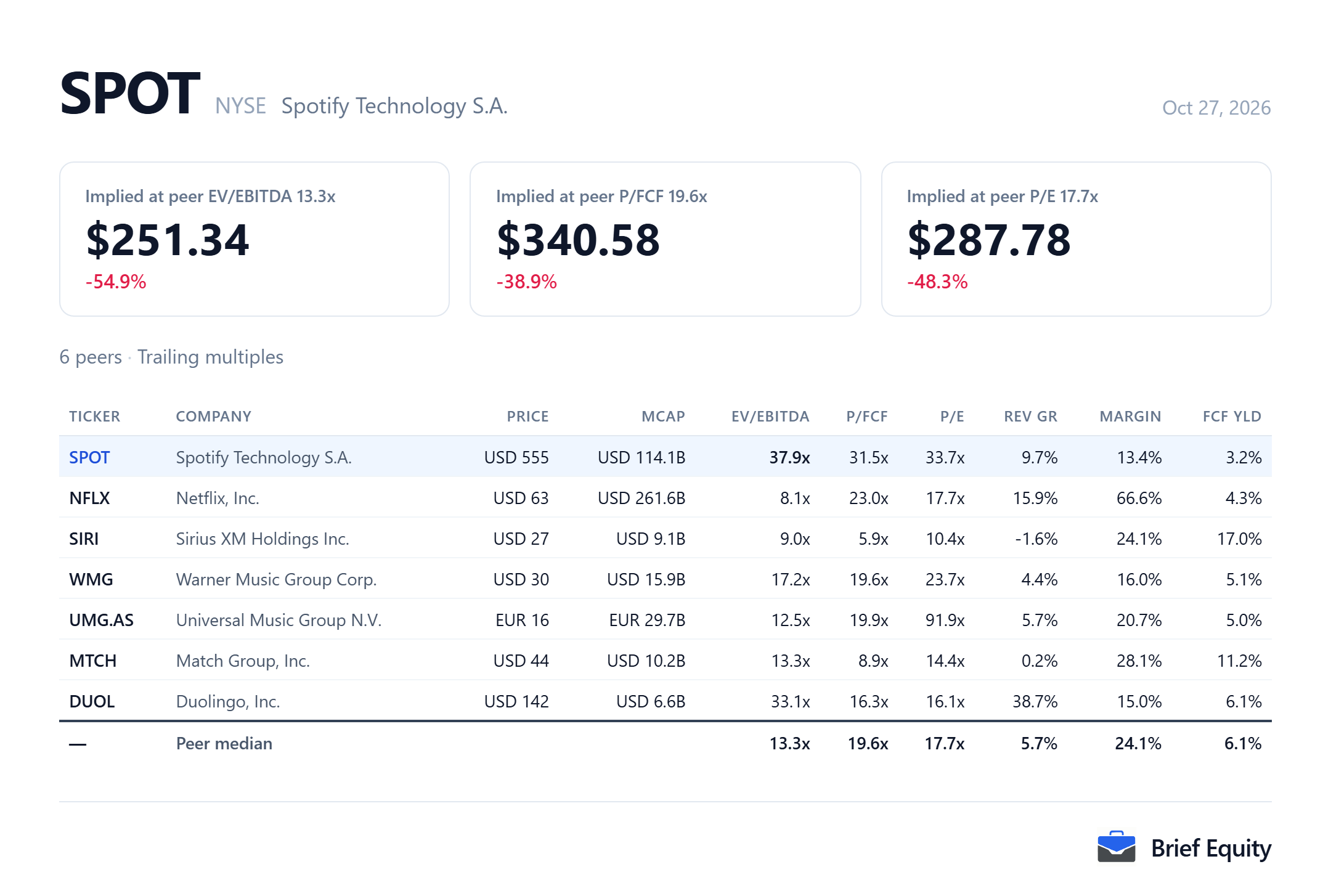Click the MCAP column header

[x=664, y=417]
